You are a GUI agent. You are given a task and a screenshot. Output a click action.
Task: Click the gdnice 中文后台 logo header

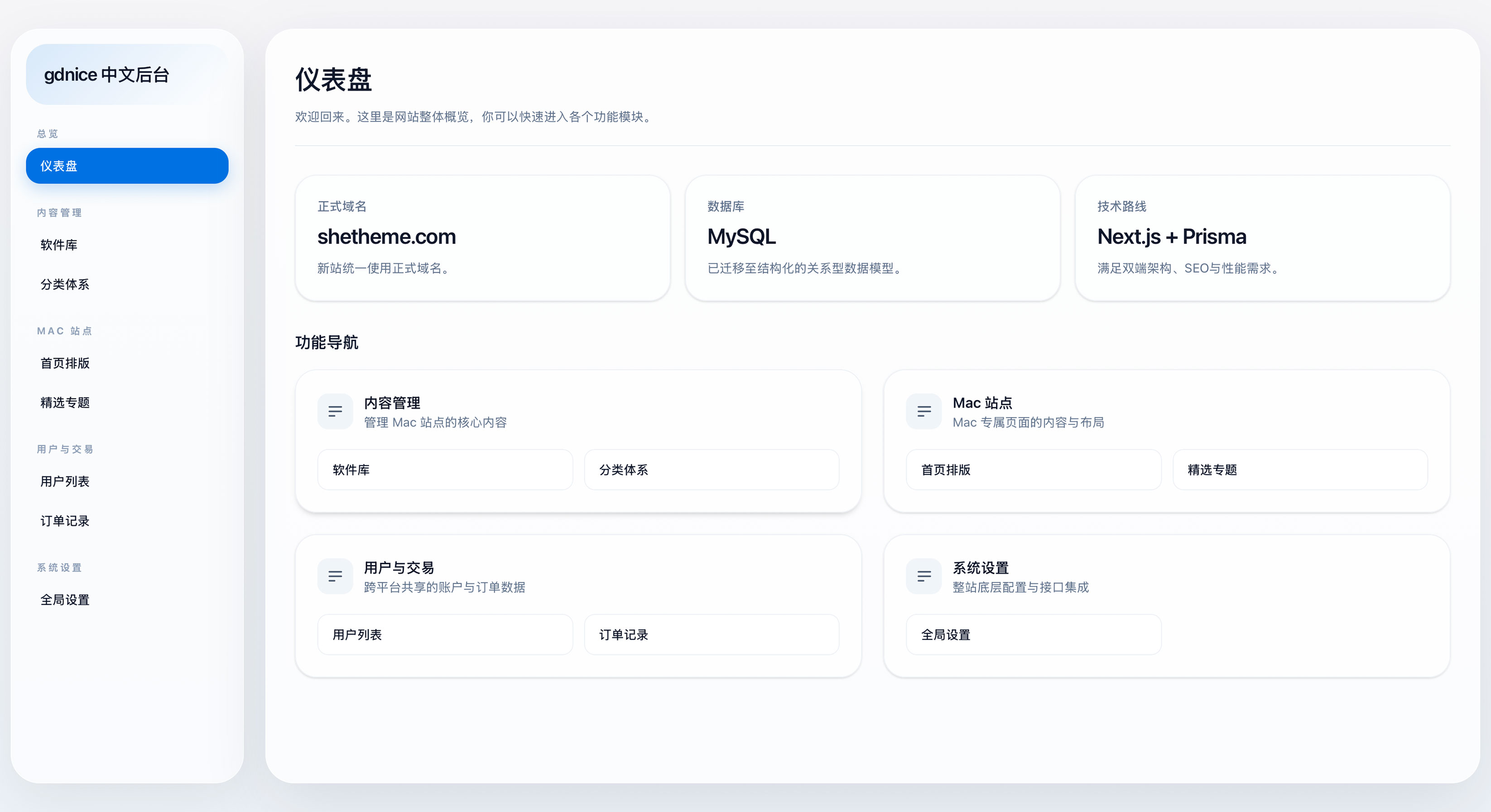click(x=127, y=75)
